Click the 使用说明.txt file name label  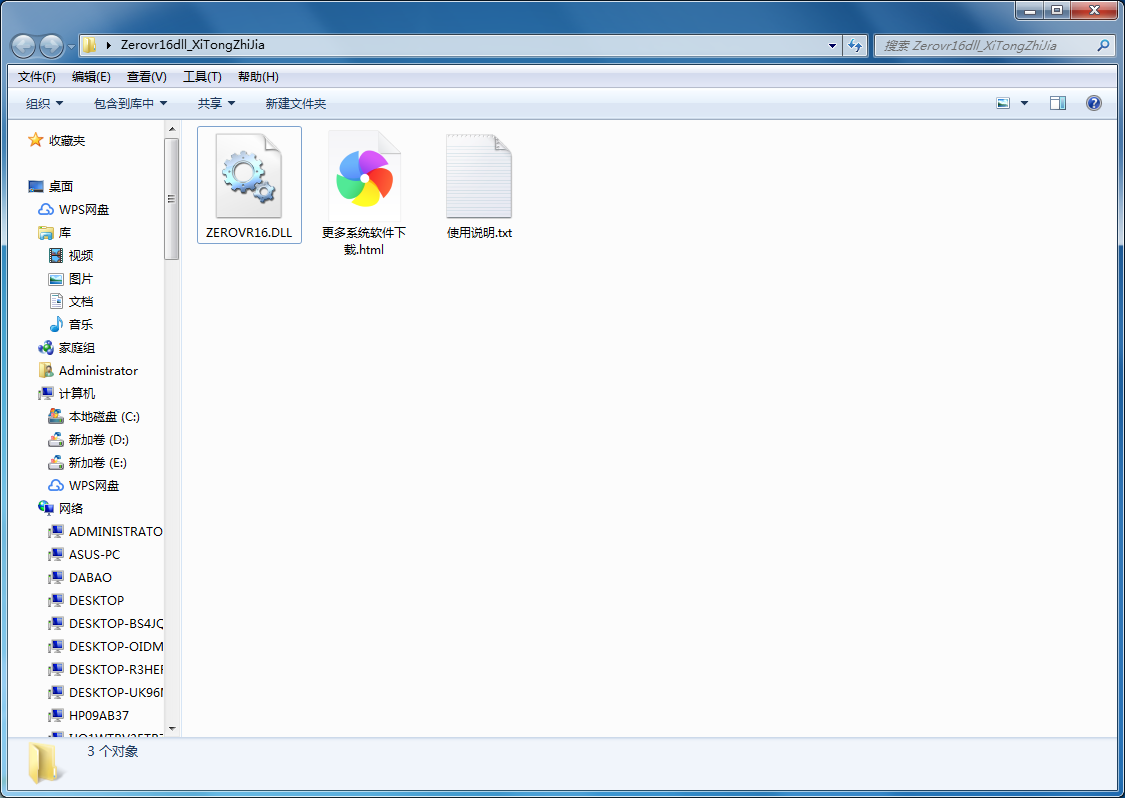coord(479,233)
